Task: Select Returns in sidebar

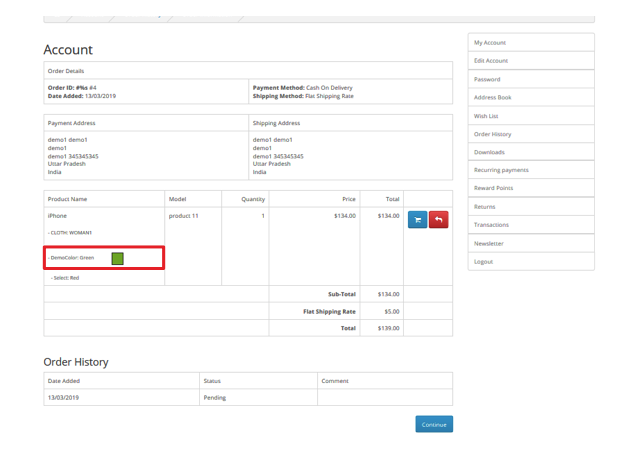Action: (485, 207)
